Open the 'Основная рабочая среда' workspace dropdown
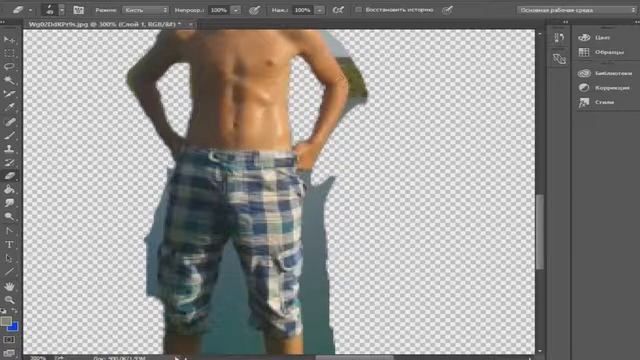 click(577, 10)
